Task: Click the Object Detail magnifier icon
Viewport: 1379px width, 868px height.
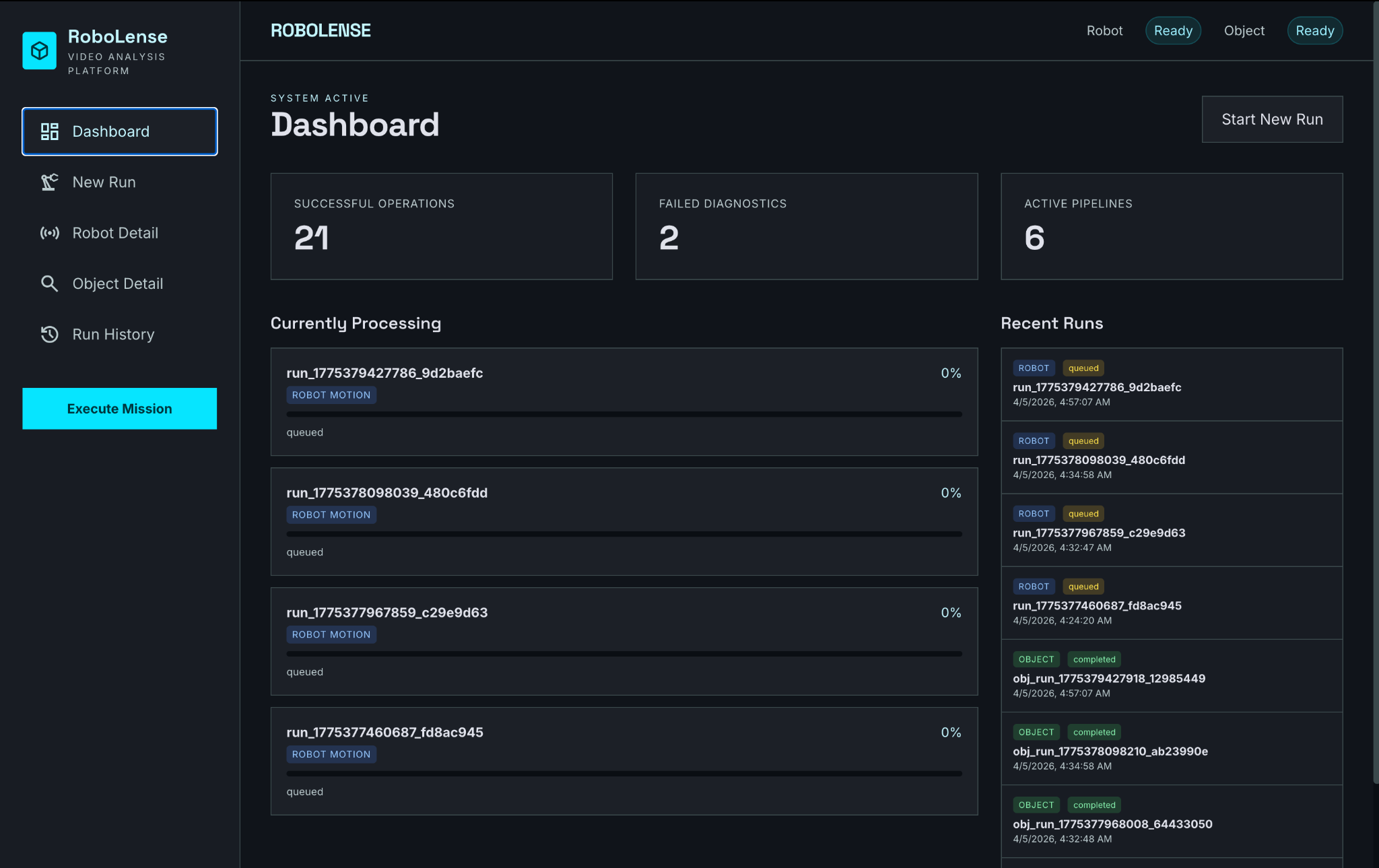Action: pos(50,283)
